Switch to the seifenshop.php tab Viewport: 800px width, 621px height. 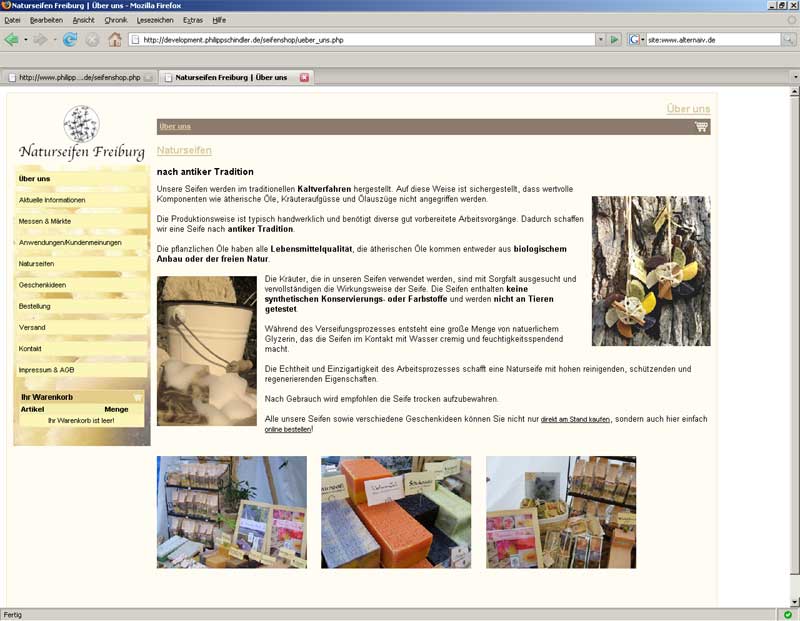point(79,77)
